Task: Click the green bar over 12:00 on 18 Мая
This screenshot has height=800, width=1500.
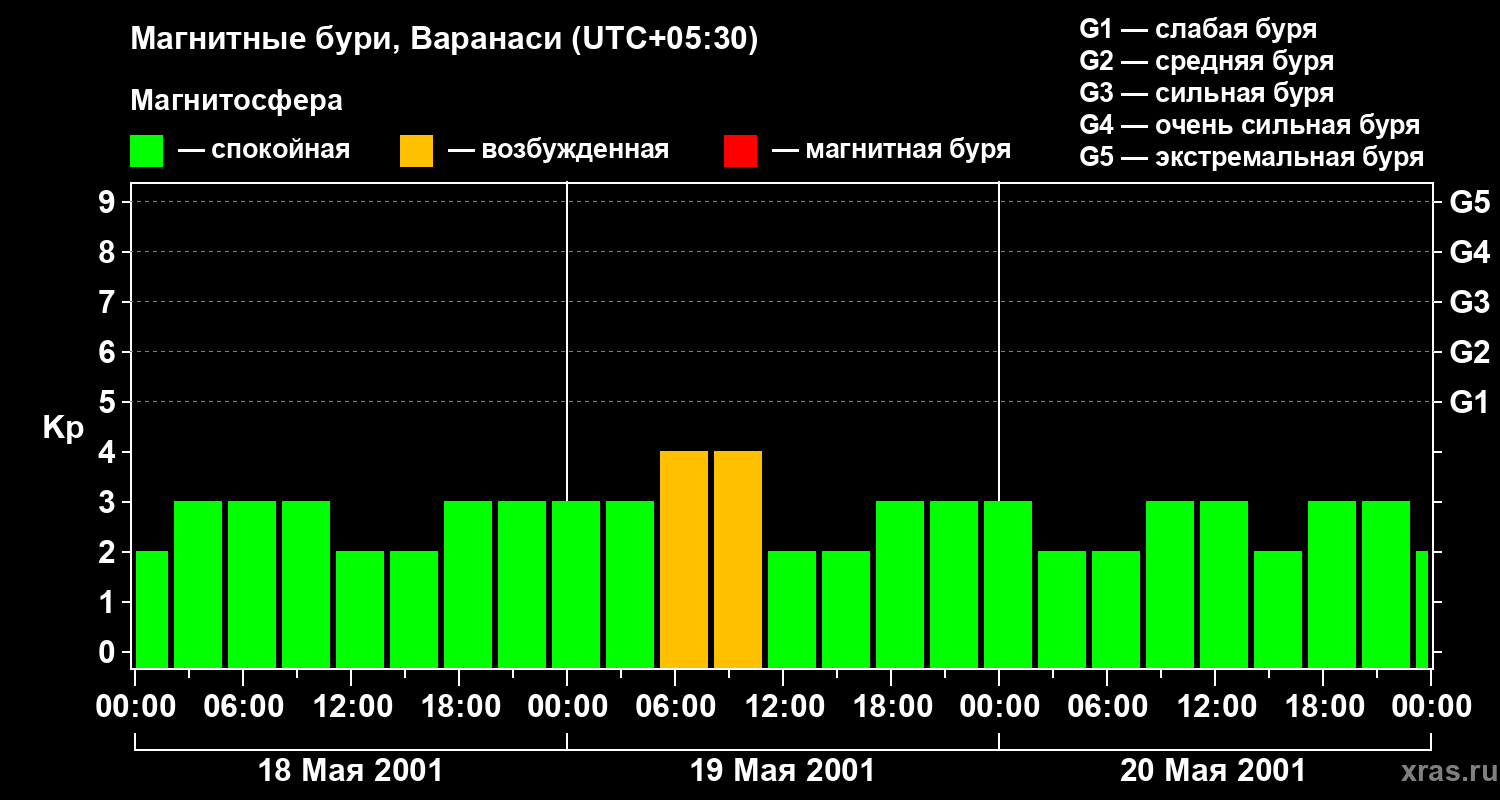Action: 360,609
